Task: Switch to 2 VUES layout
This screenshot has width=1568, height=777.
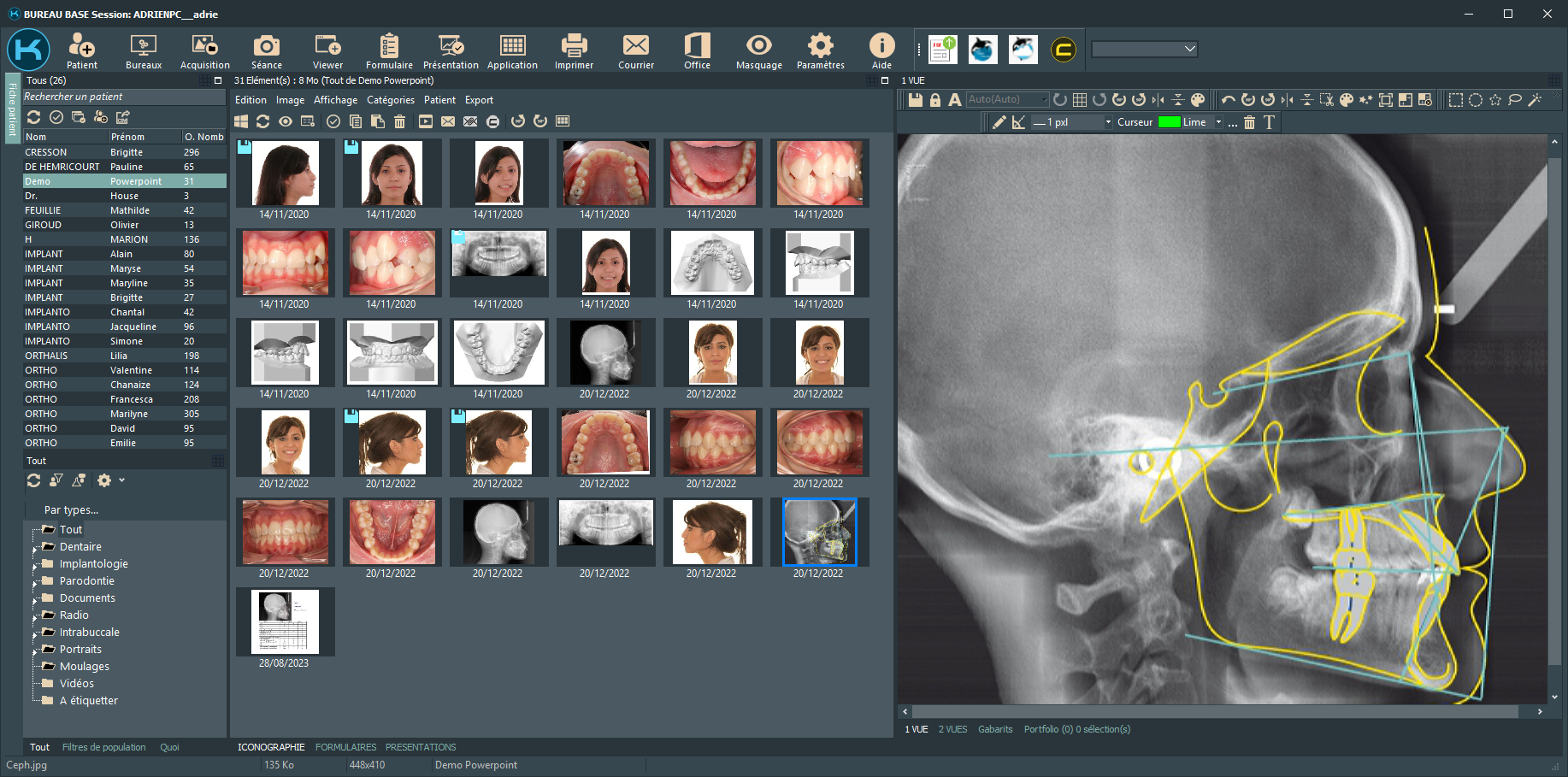Action: [x=952, y=729]
